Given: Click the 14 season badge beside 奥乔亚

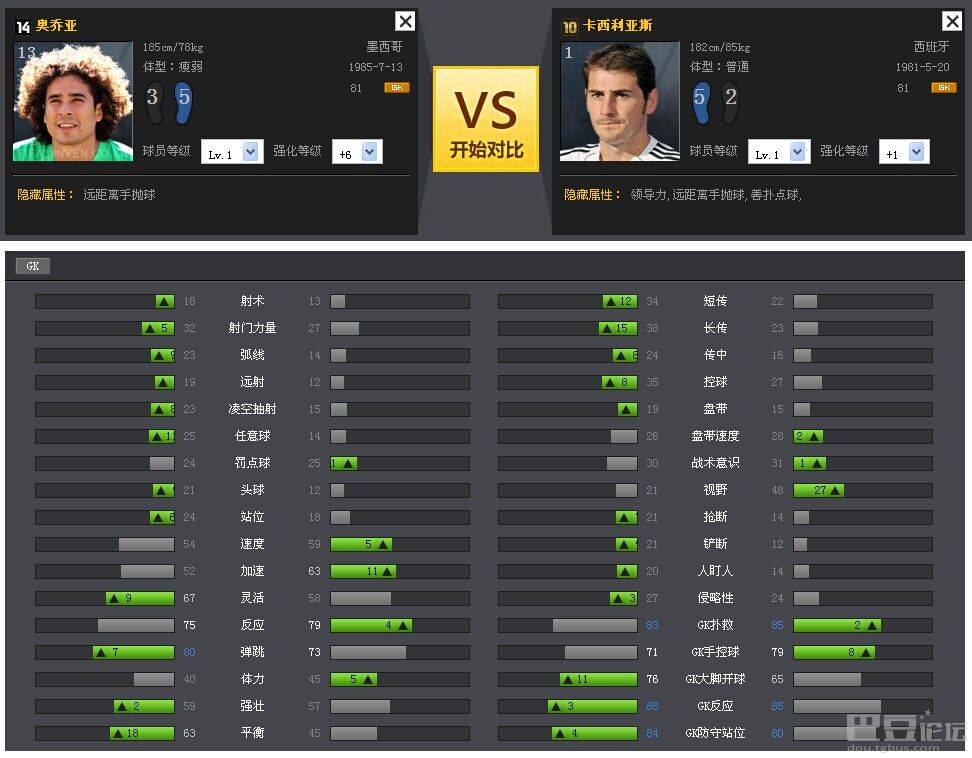Looking at the screenshot, I should [23, 27].
